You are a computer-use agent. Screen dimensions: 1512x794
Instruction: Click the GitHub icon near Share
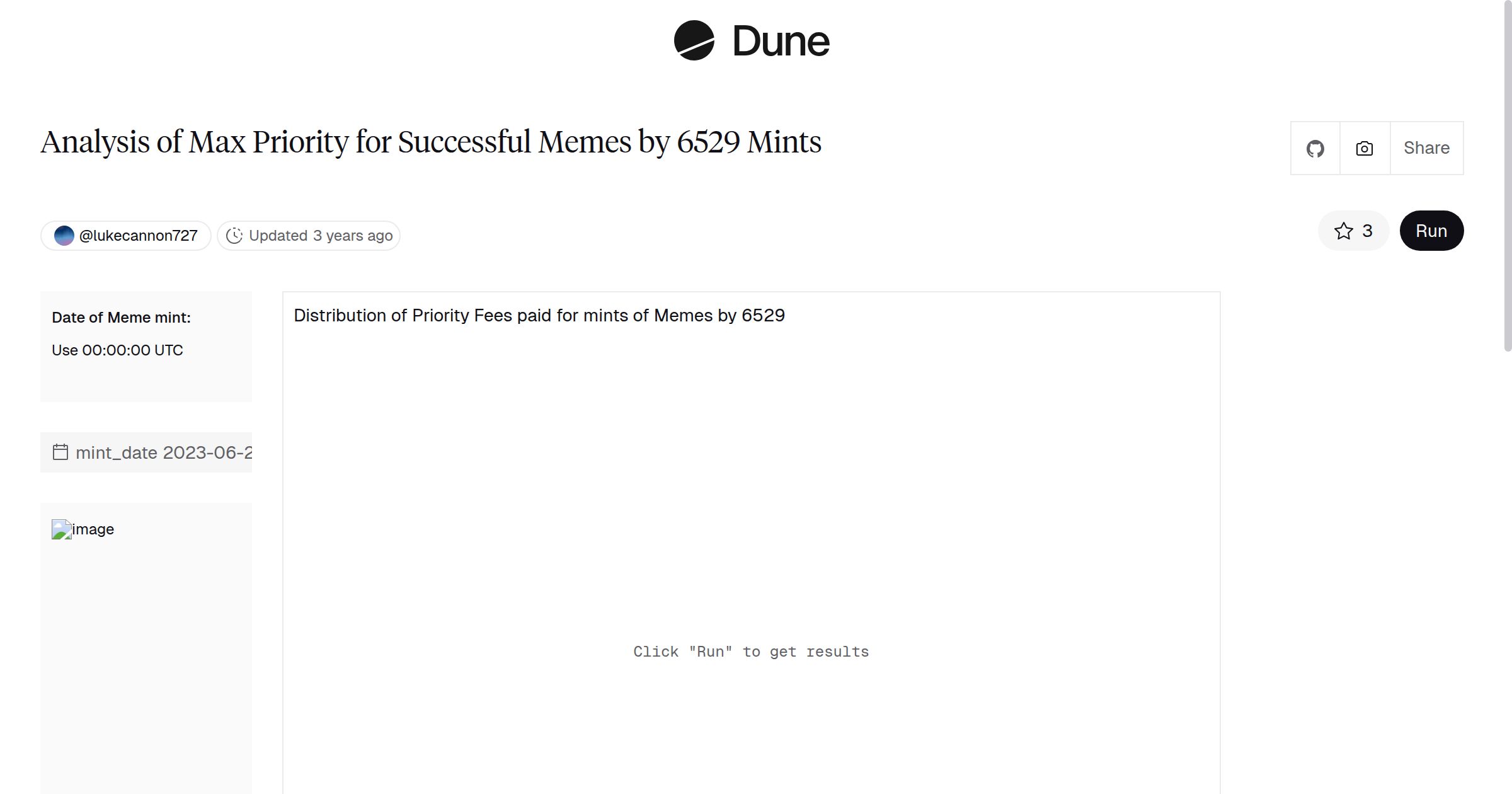coord(1315,148)
